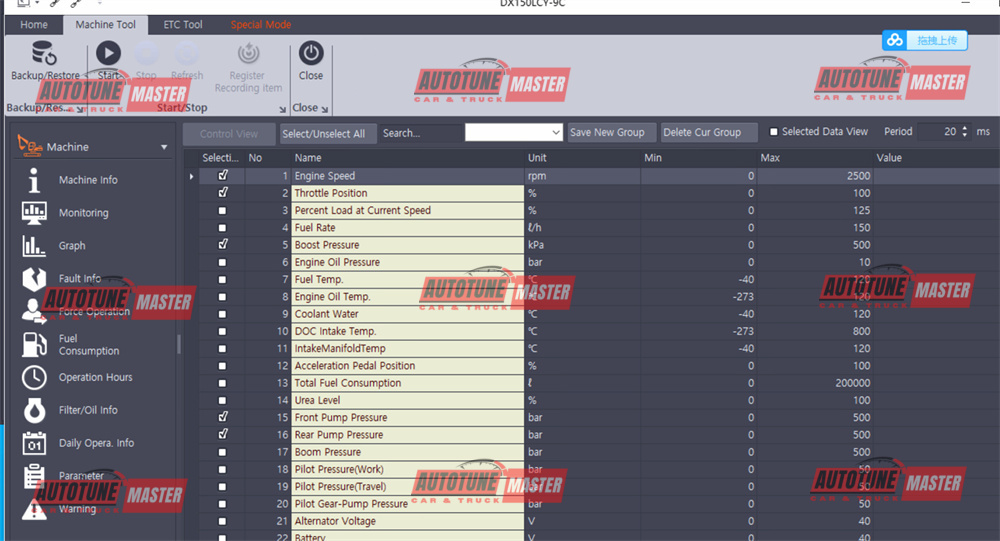1000x541 pixels.
Task: Open the group selection combo box
Action: pos(513,133)
